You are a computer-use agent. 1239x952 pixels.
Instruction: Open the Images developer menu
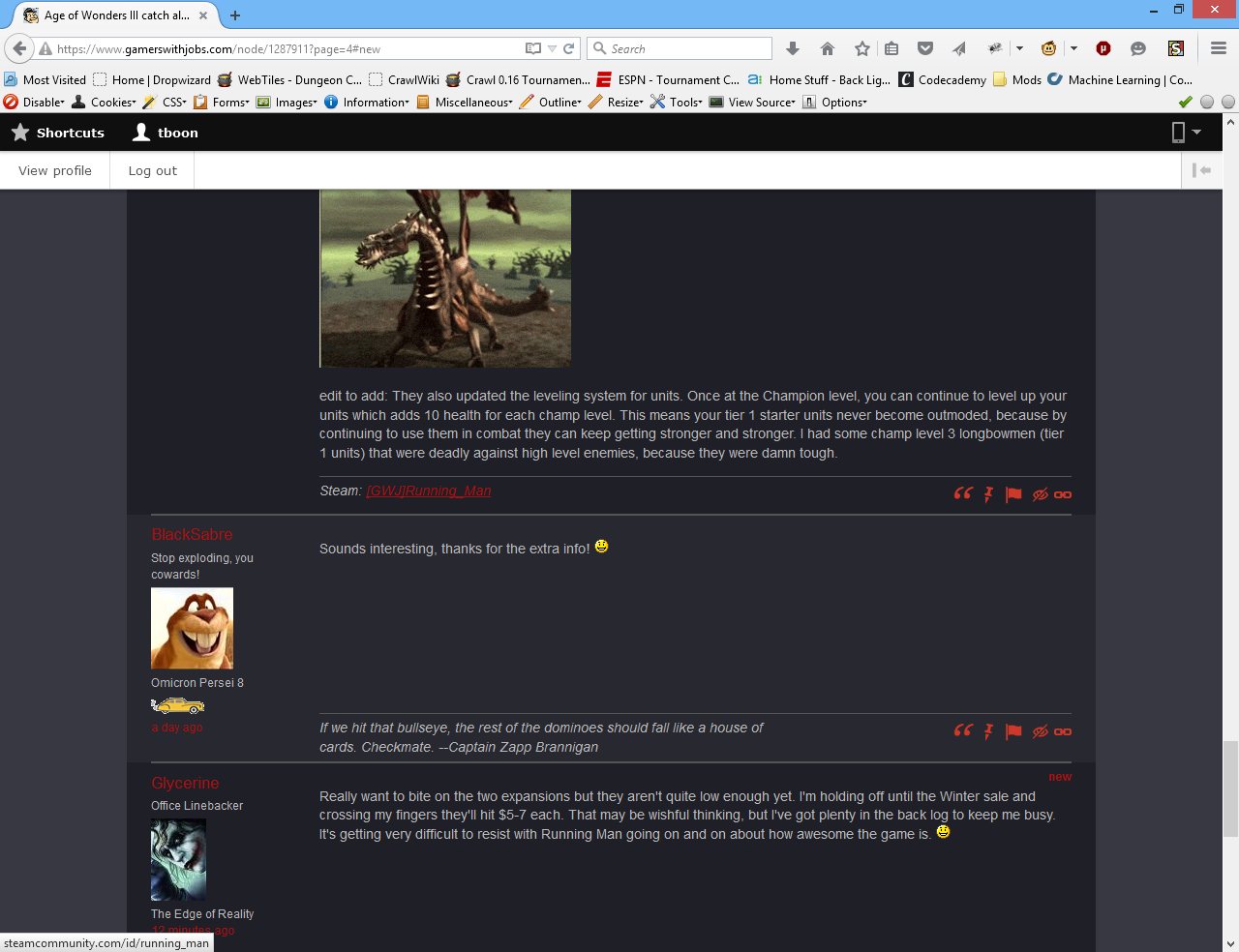tap(287, 102)
